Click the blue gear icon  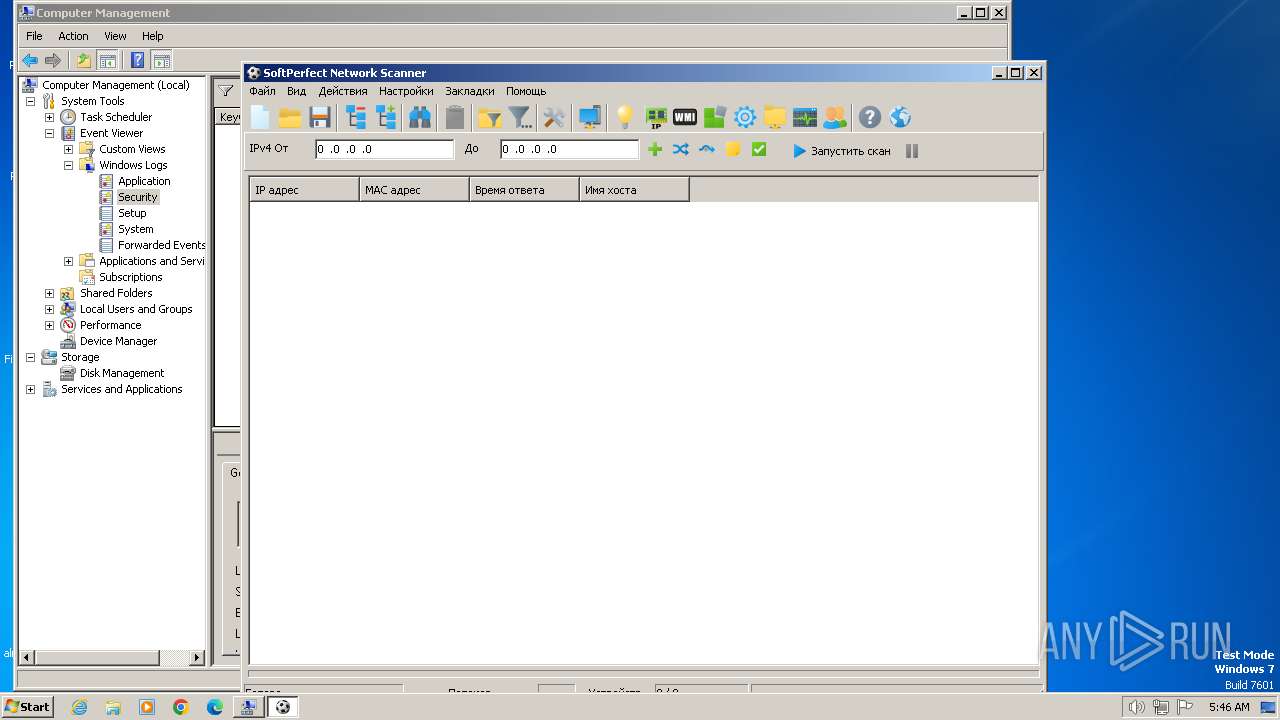coord(745,118)
